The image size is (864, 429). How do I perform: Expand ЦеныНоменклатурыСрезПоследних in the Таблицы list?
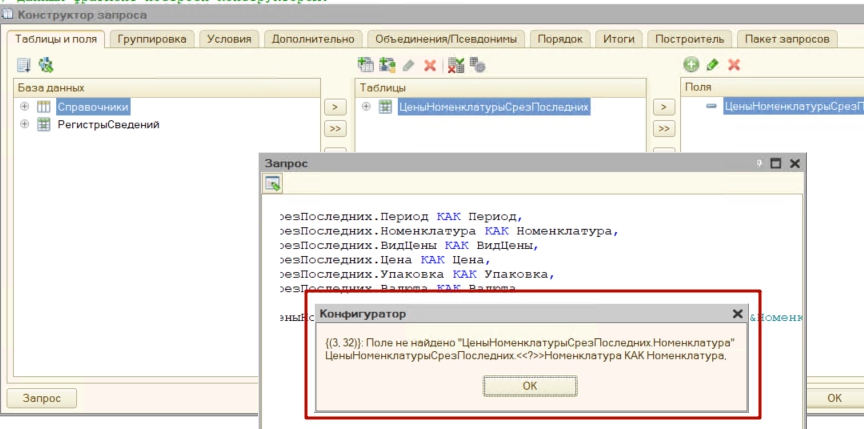point(366,107)
